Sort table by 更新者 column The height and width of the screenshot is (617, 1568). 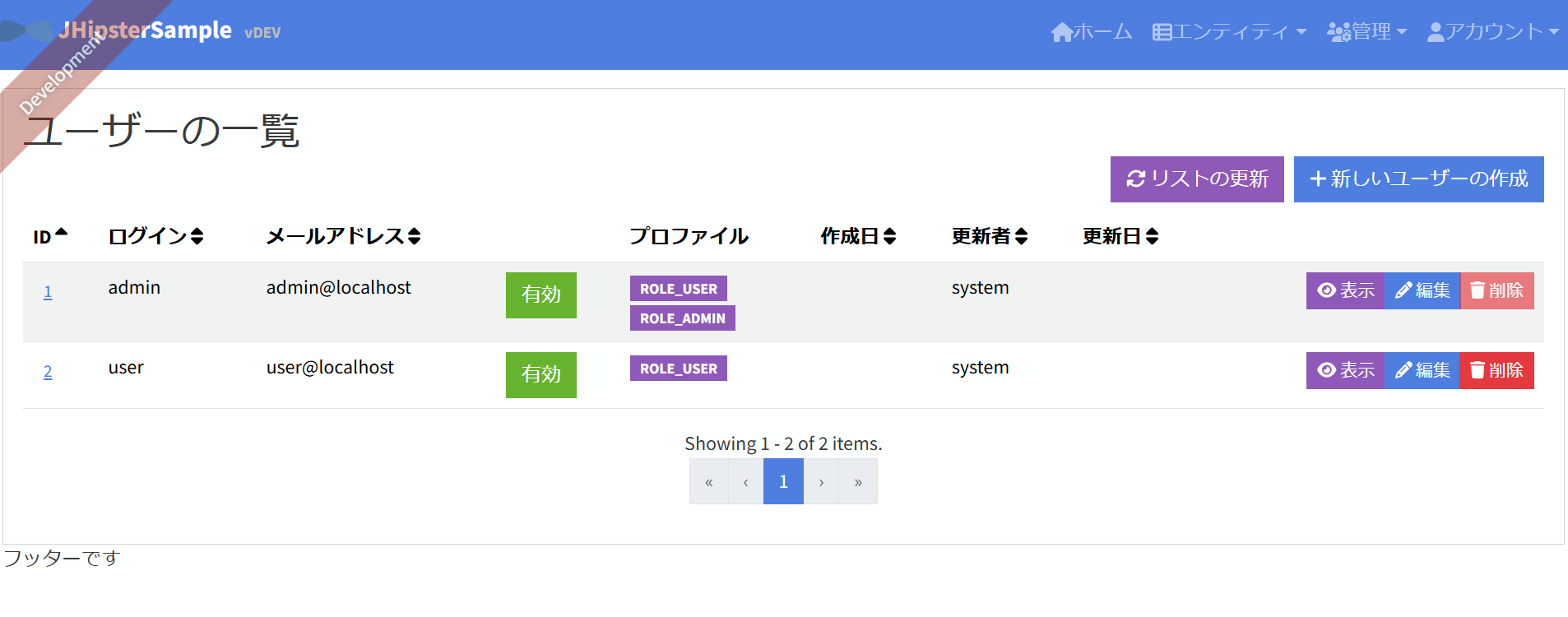[x=990, y=236]
